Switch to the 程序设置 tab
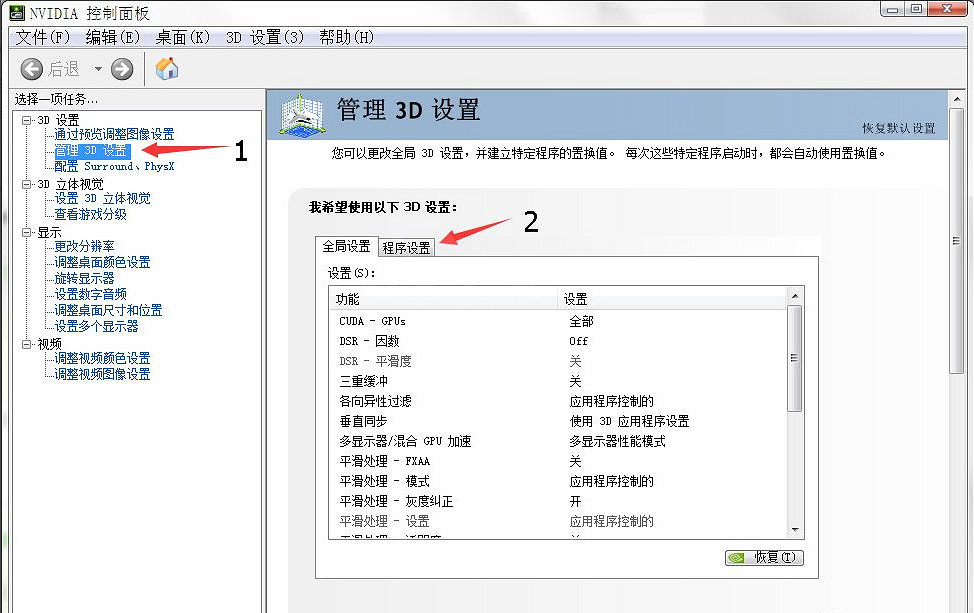974x613 pixels. pos(406,248)
